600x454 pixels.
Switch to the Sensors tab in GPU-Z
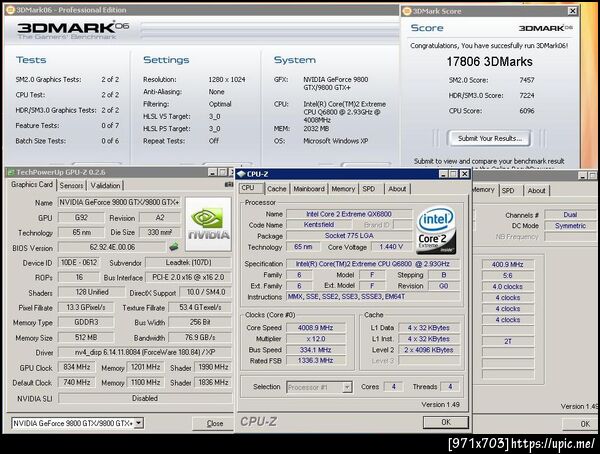(x=71, y=186)
